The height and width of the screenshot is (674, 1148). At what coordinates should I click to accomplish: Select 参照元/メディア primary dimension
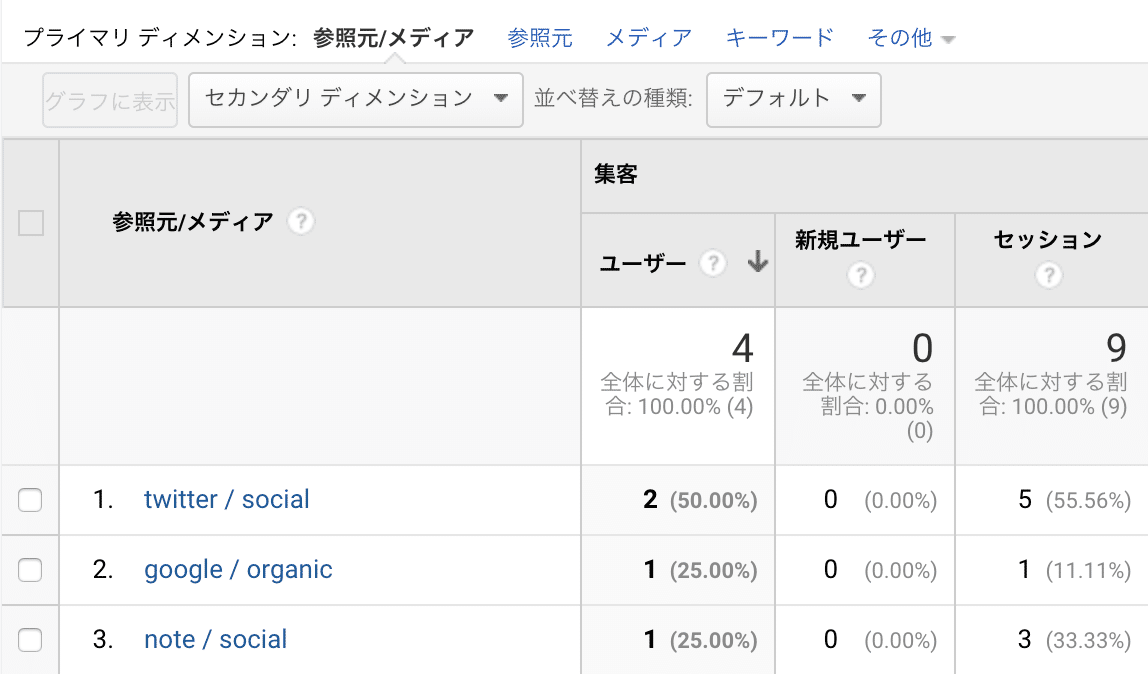[393, 38]
